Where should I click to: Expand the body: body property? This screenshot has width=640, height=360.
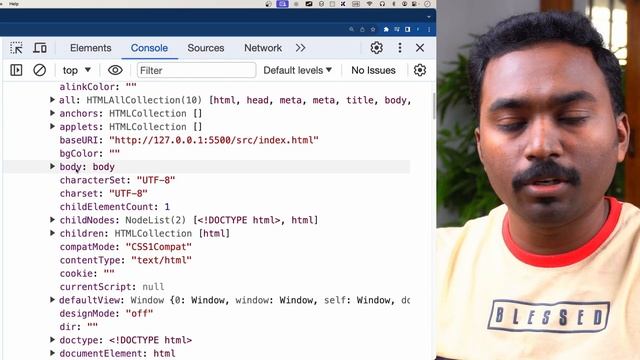click(52, 167)
